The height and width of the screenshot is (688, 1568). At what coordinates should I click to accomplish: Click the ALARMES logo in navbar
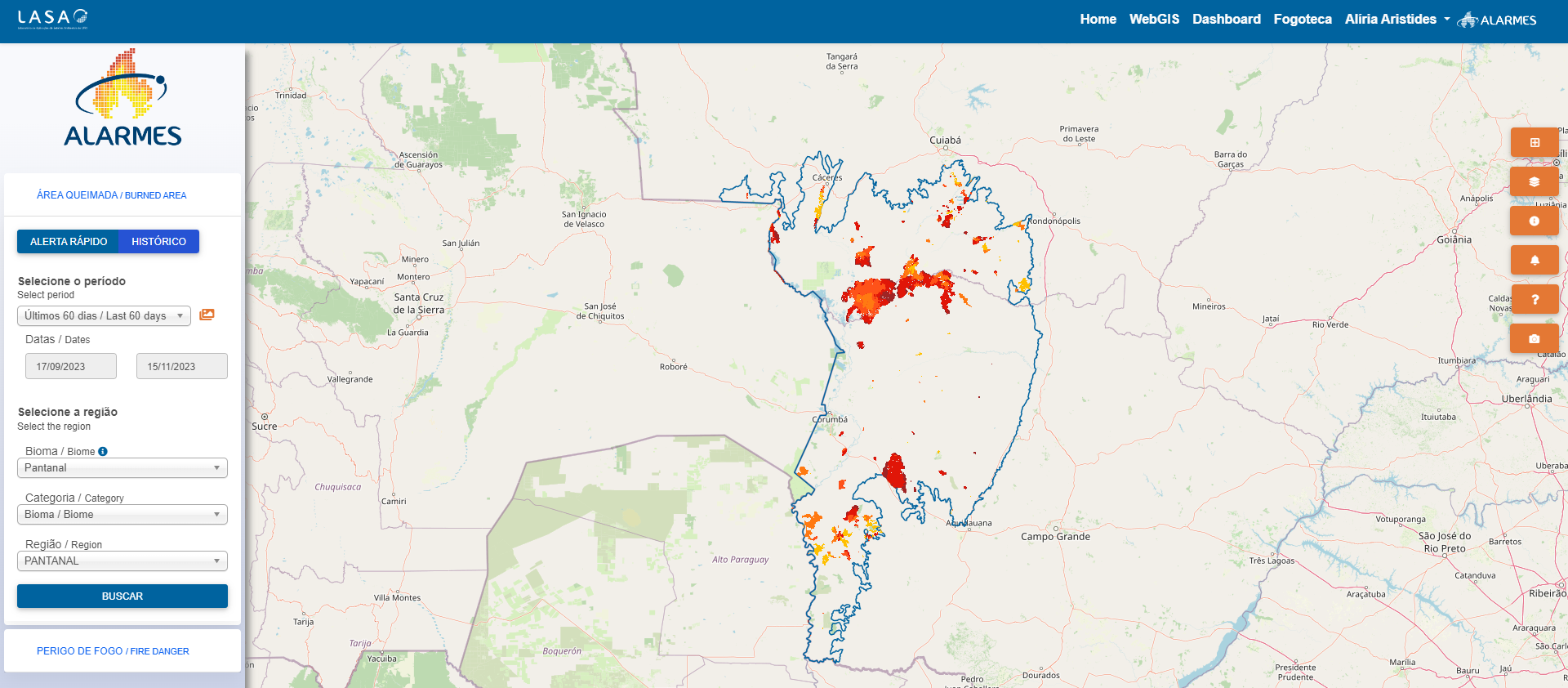(1497, 20)
